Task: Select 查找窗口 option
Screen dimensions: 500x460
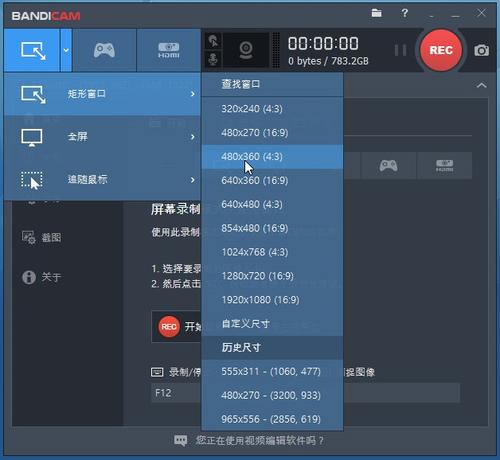Action: tap(272, 84)
